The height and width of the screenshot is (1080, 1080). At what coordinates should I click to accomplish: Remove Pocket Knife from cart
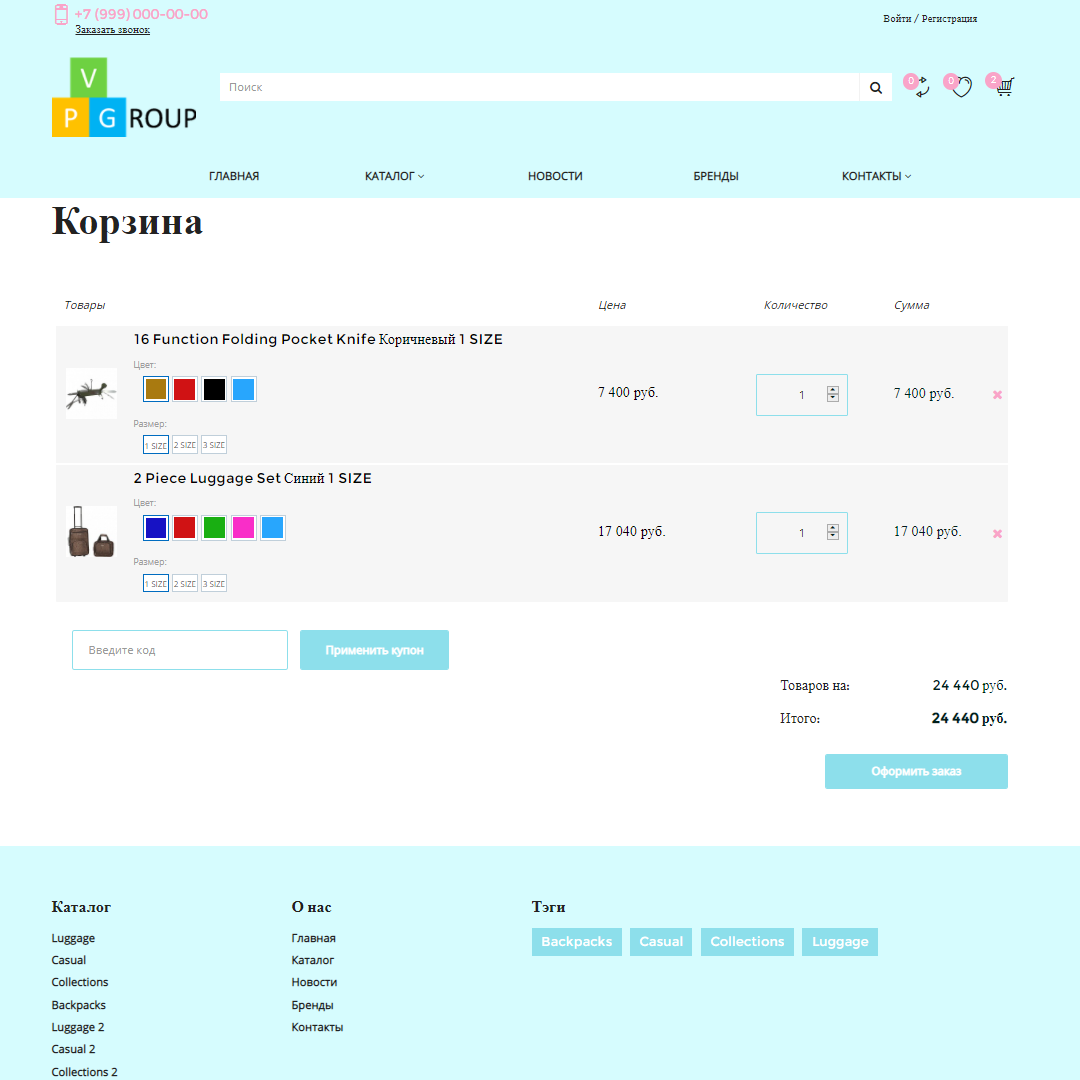(997, 395)
